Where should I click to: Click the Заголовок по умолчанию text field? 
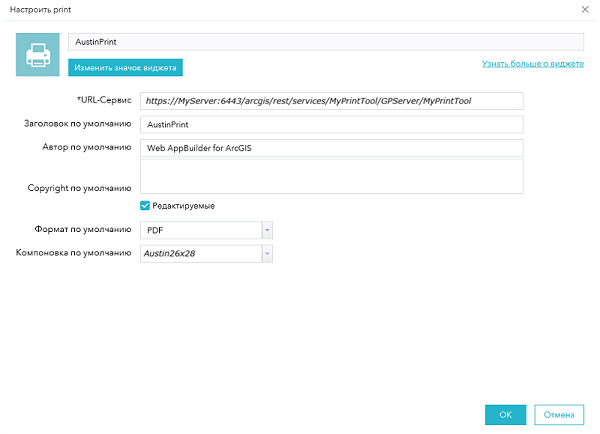pyautogui.click(x=332, y=125)
